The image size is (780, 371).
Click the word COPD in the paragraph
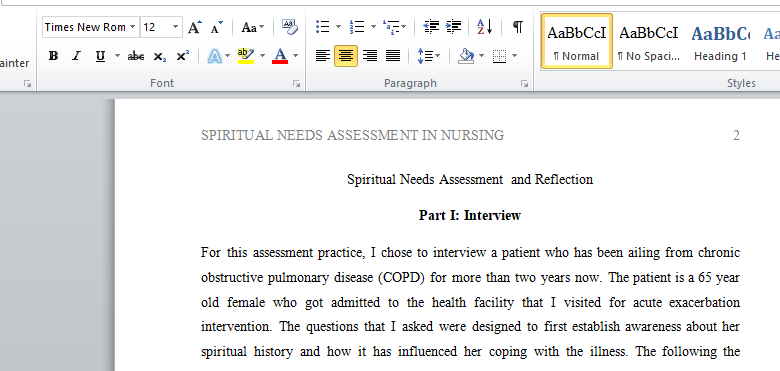[401, 278]
